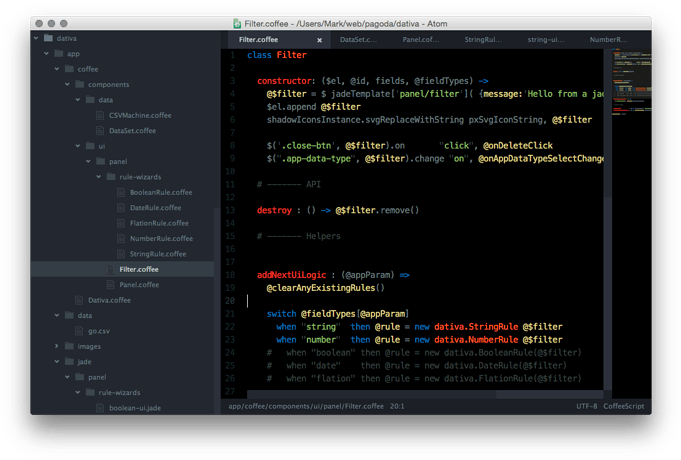Click the CoffeeScript grammar selector in status bar
Viewport: 681px width, 460px height.
point(624,406)
